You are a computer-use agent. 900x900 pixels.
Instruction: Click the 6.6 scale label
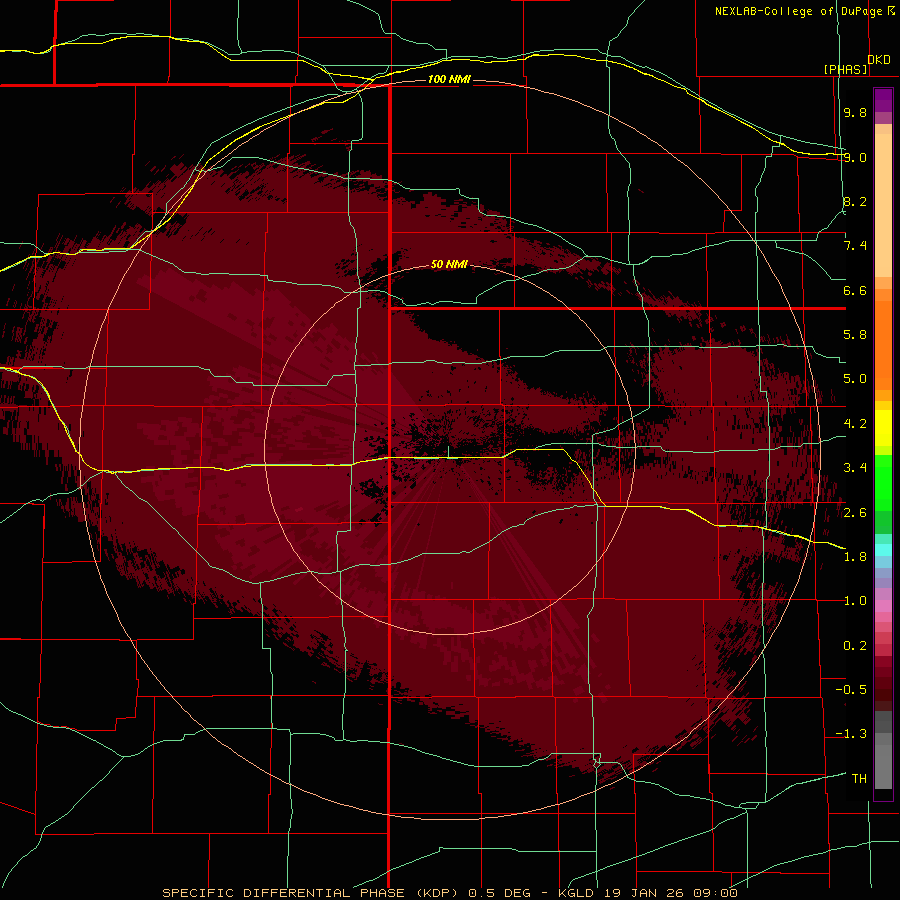coord(855,290)
